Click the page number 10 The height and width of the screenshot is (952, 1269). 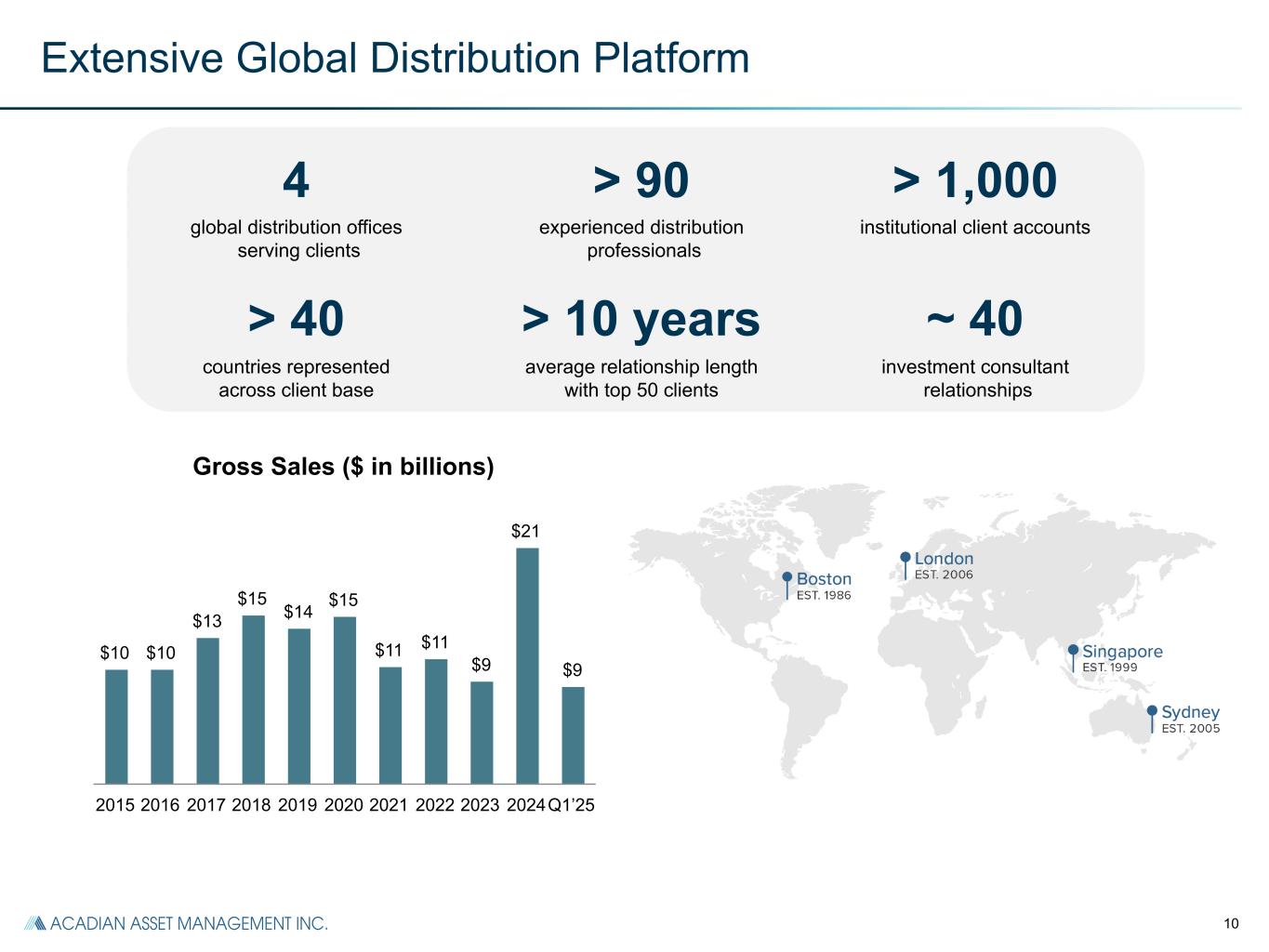[1231, 923]
